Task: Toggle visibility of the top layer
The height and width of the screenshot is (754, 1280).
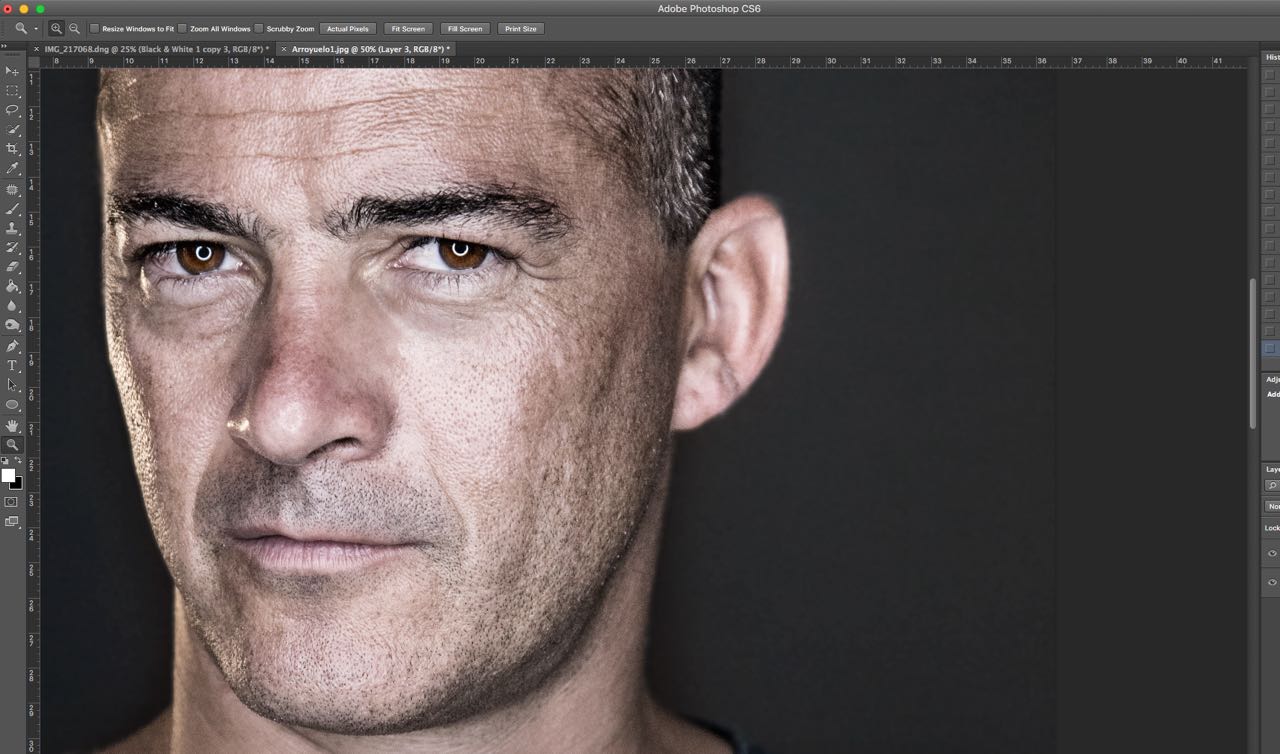Action: click(x=1272, y=553)
